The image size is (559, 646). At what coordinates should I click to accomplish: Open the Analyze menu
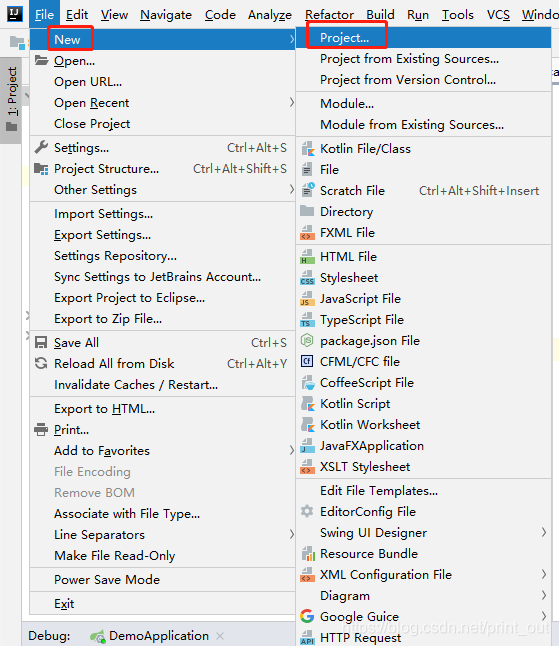pos(270,15)
